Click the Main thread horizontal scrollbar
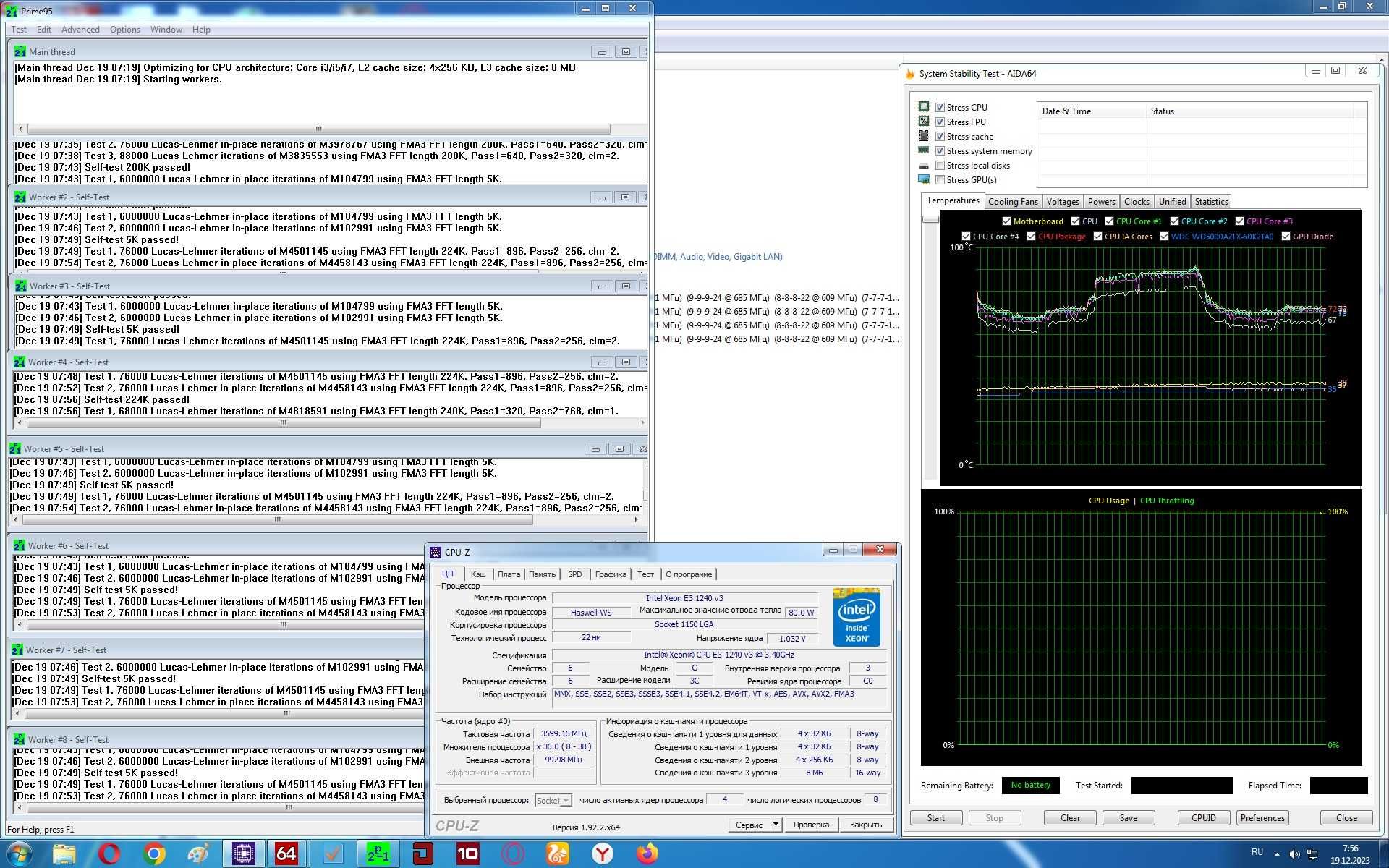This screenshot has height=868, width=1389. tap(318, 129)
